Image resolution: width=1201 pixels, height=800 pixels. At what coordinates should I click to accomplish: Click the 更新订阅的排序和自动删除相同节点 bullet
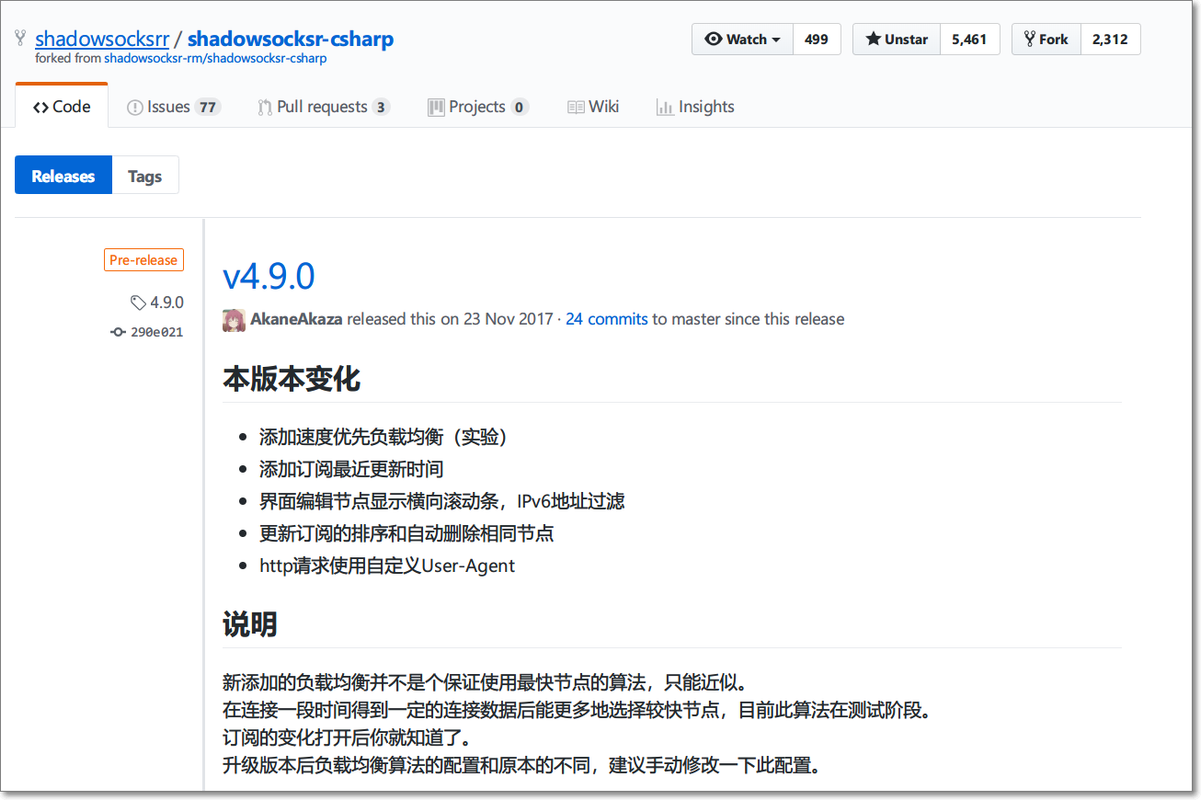pyautogui.click(x=406, y=533)
